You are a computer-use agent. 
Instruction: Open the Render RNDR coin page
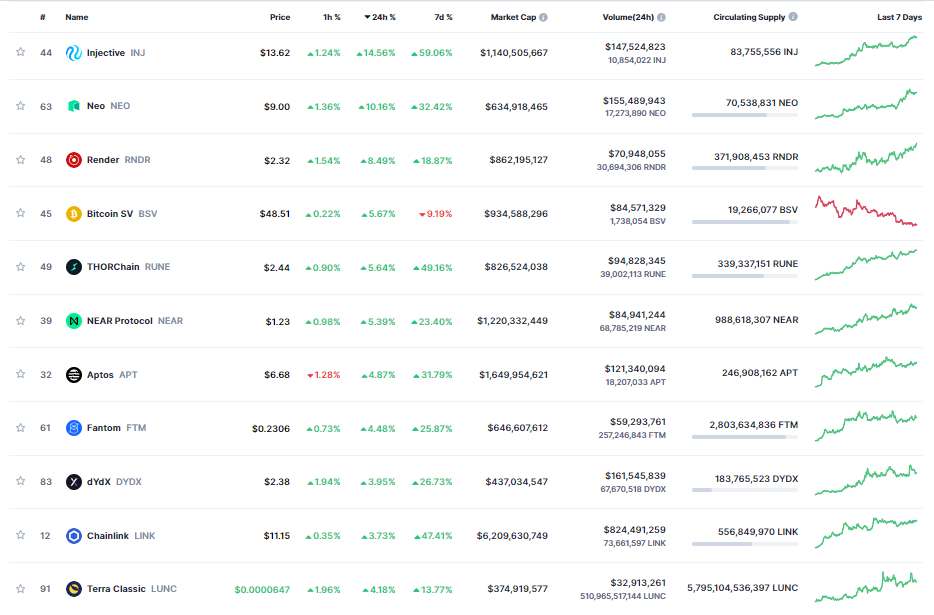[119, 160]
